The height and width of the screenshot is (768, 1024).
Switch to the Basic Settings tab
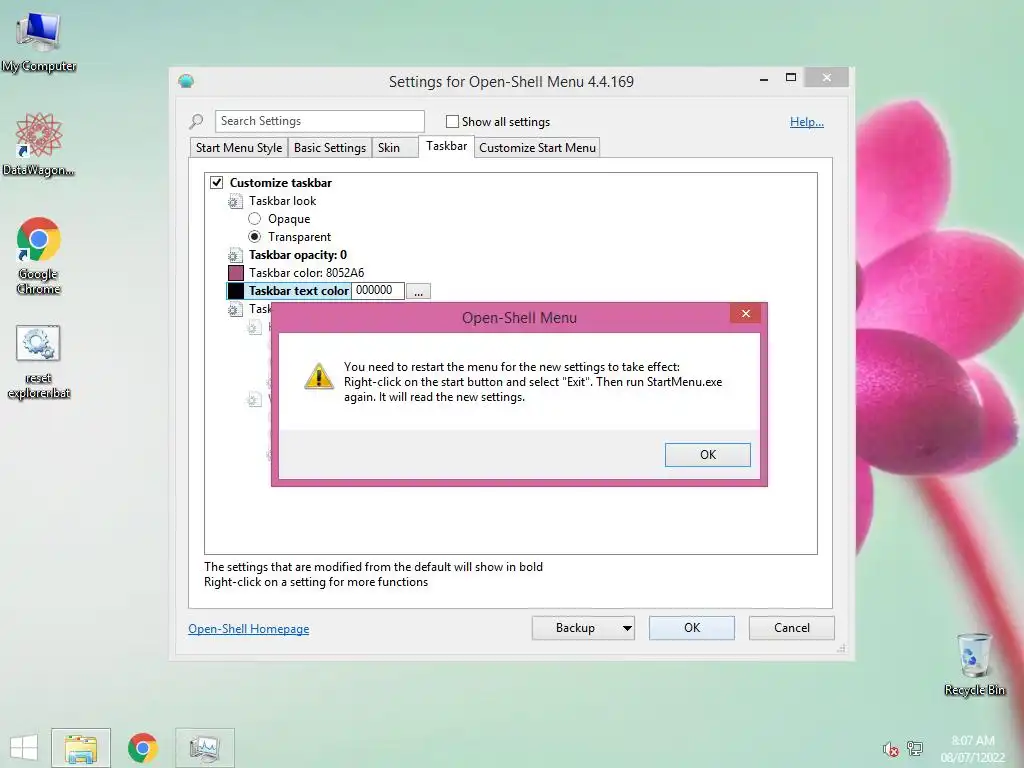pos(330,148)
